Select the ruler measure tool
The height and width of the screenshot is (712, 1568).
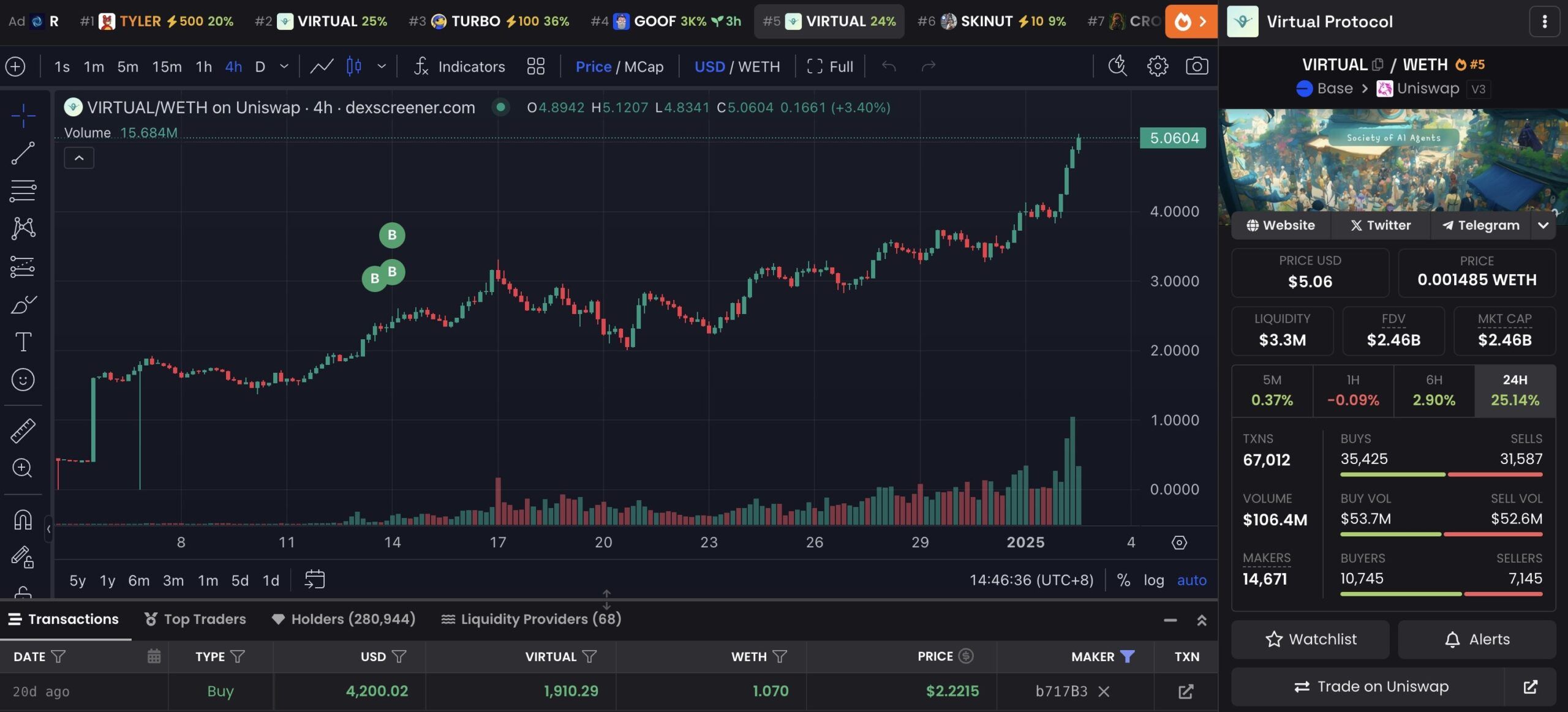(23, 430)
